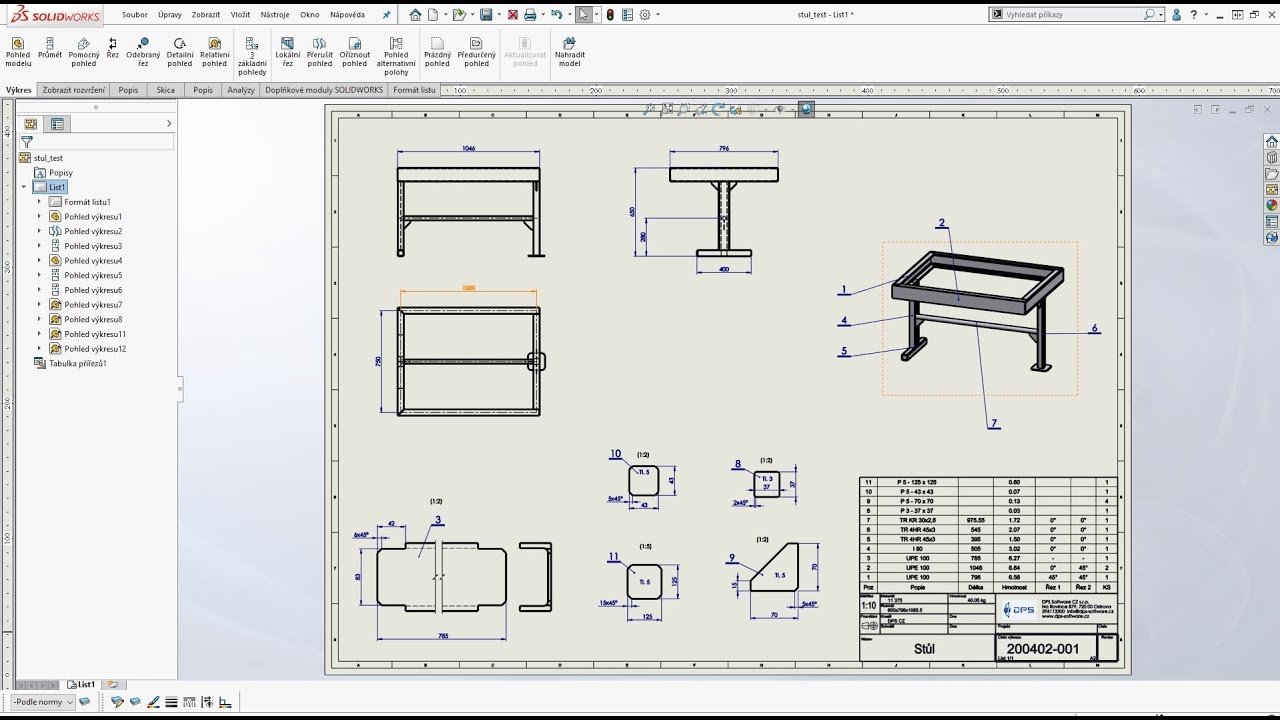Create a new document

(433, 15)
